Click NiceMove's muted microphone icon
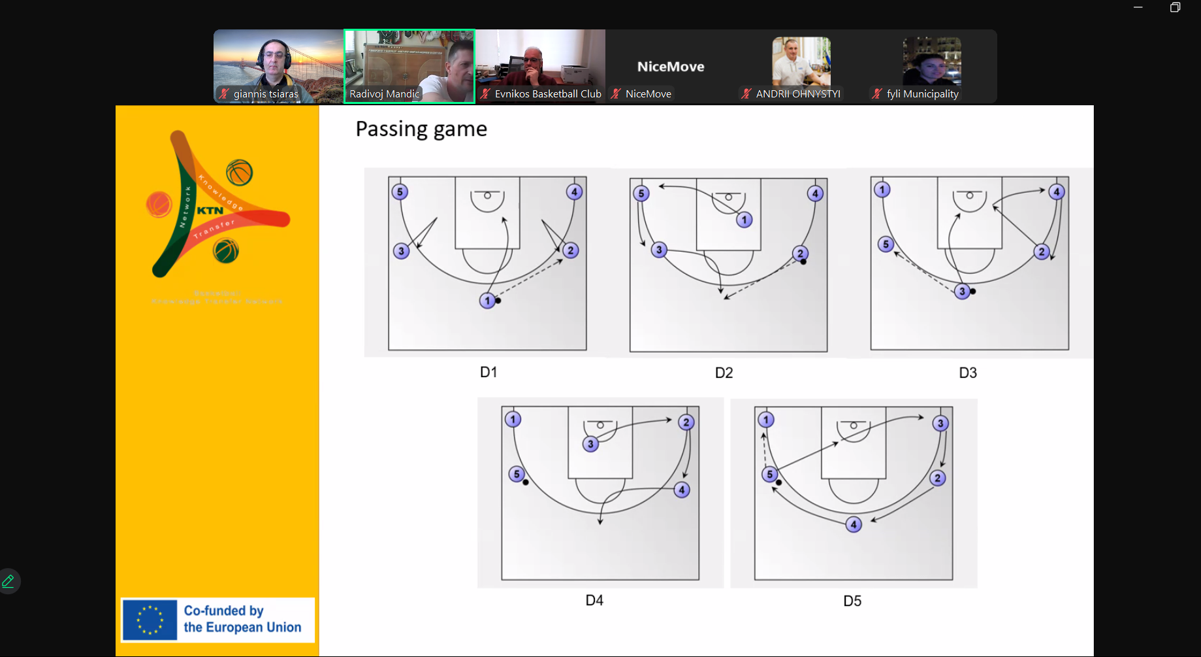 tap(616, 94)
